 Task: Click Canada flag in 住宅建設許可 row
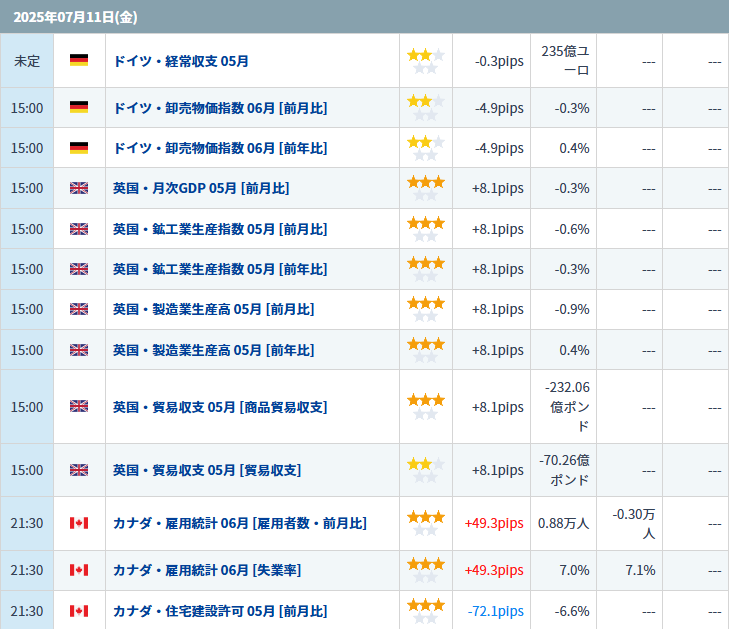click(x=79, y=611)
